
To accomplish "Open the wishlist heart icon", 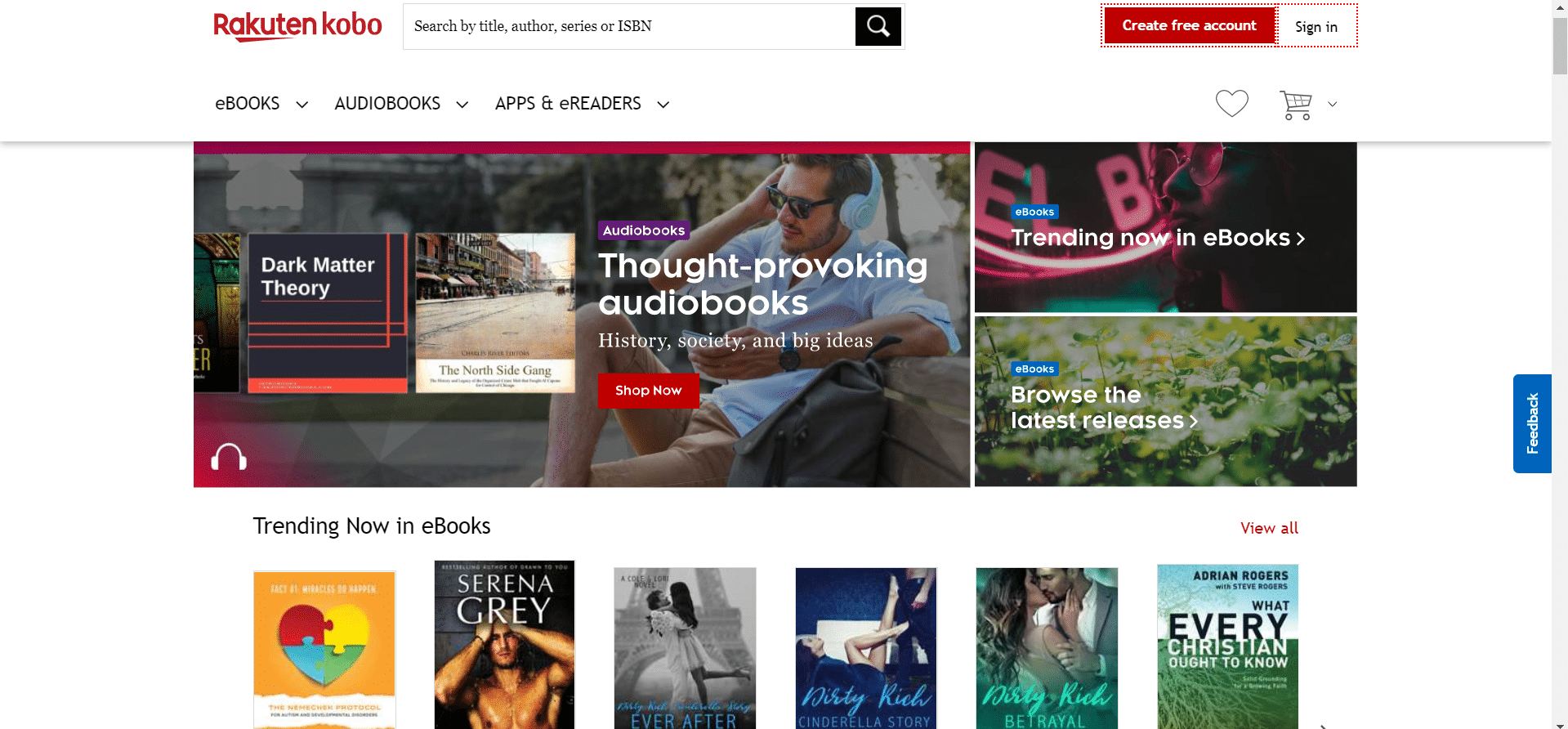I will [x=1231, y=103].
